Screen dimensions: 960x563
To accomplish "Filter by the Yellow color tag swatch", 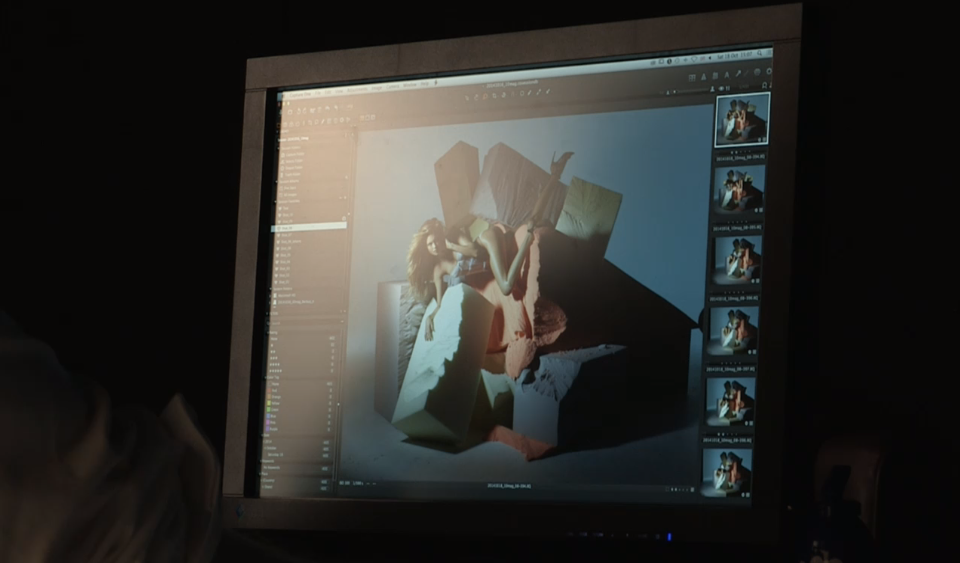I will (269, 403).
